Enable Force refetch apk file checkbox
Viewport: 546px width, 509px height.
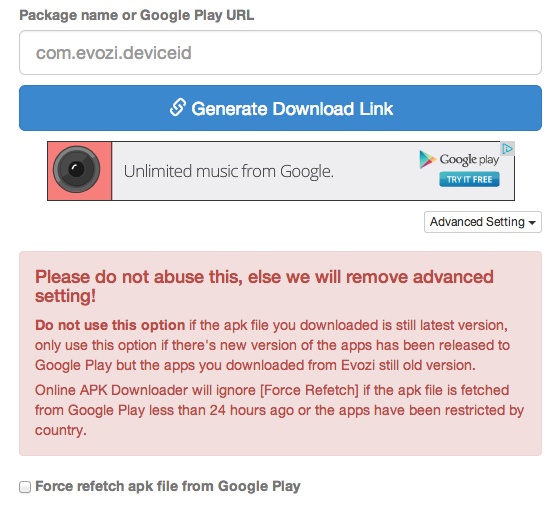25,487
